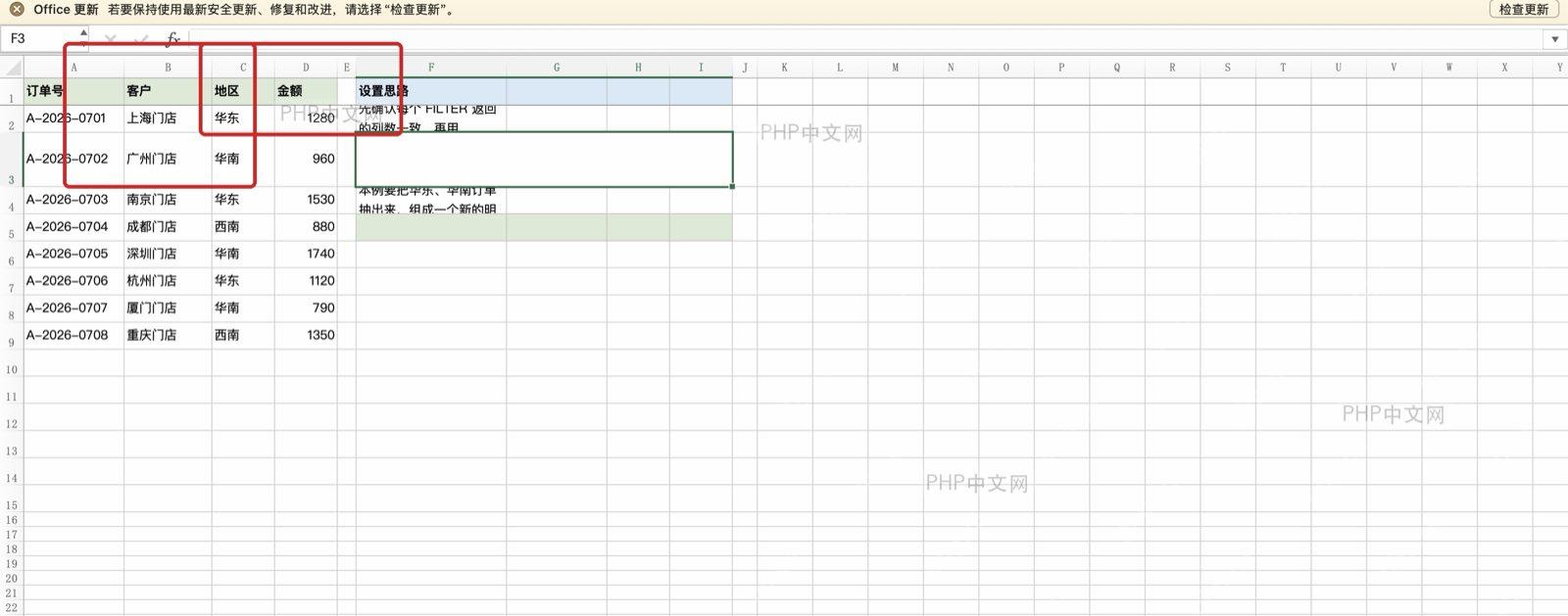Select column T header
1568x616 pixels.
pyautogui.click(x=1283, y=68)
